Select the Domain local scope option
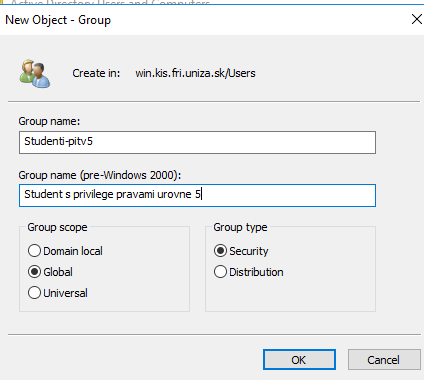This screenshot has height=380, width=424. (65, 251)
